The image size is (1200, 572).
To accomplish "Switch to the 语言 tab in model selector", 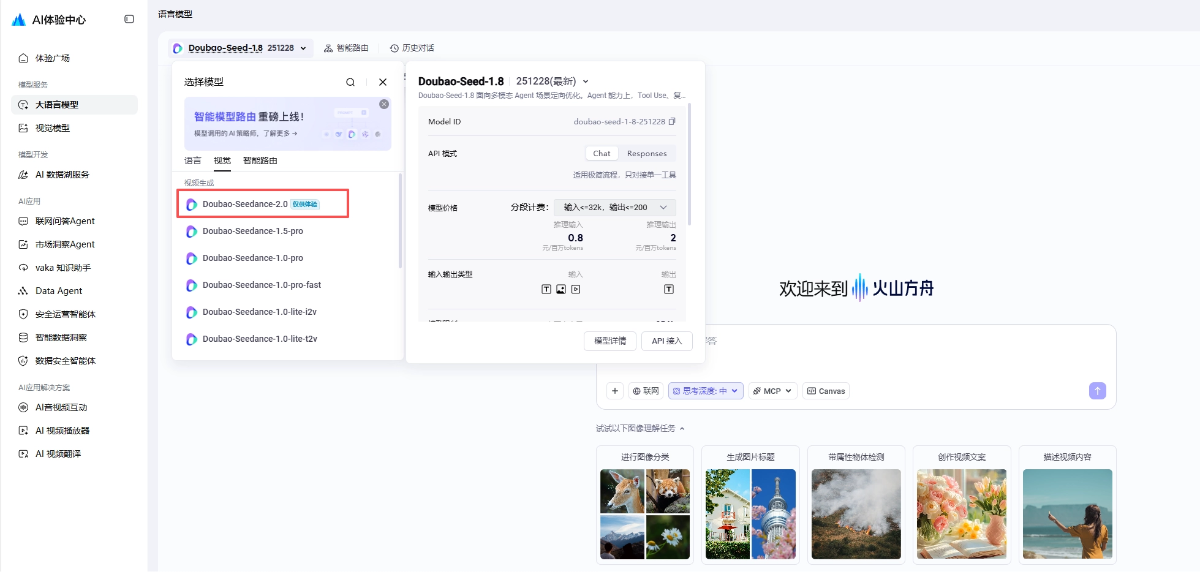I will pos(192,161).
